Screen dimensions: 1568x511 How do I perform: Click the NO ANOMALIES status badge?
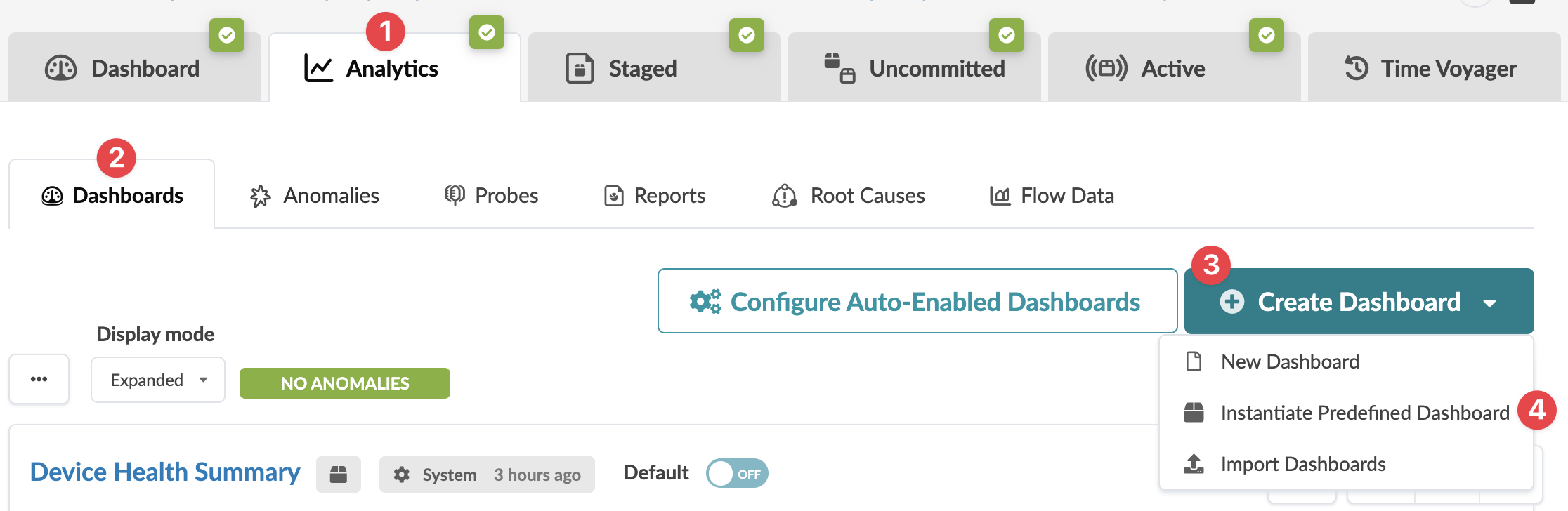[x=344, y=383]
